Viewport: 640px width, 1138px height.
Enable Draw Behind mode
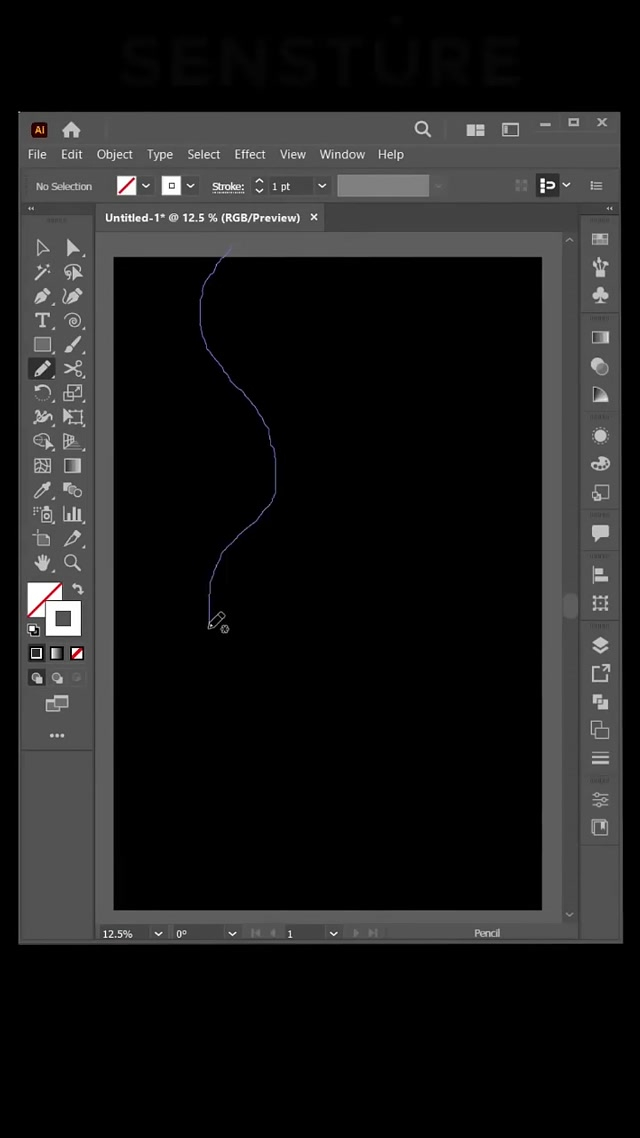pos(57,678)
